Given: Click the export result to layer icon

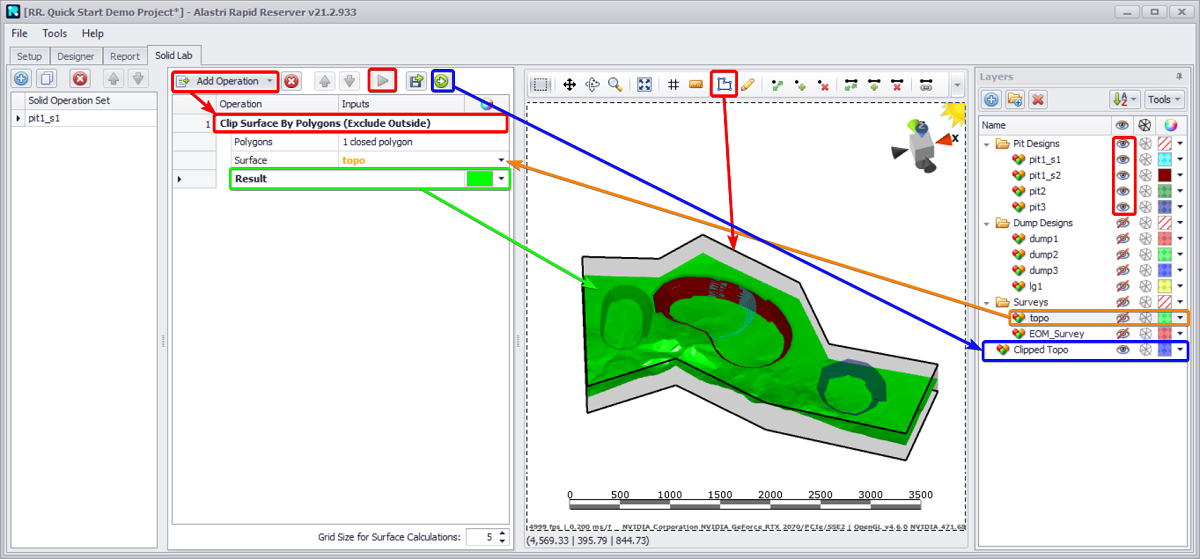Looking at the screenshot, I should pos(443,81).
